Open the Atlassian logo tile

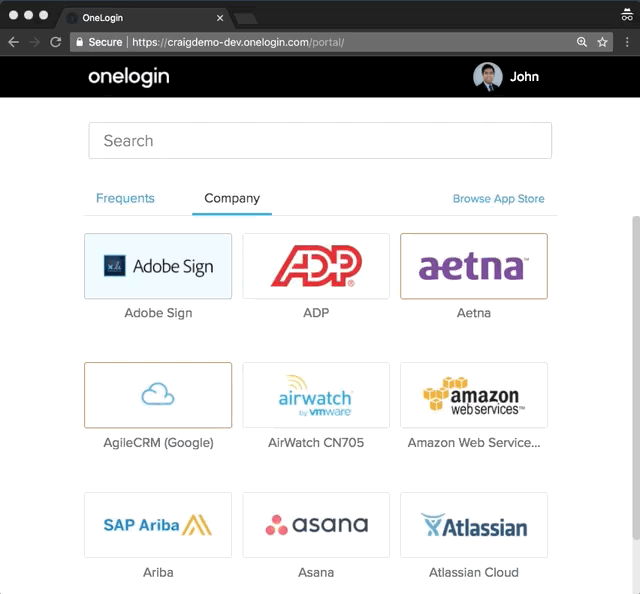point(474,525)
